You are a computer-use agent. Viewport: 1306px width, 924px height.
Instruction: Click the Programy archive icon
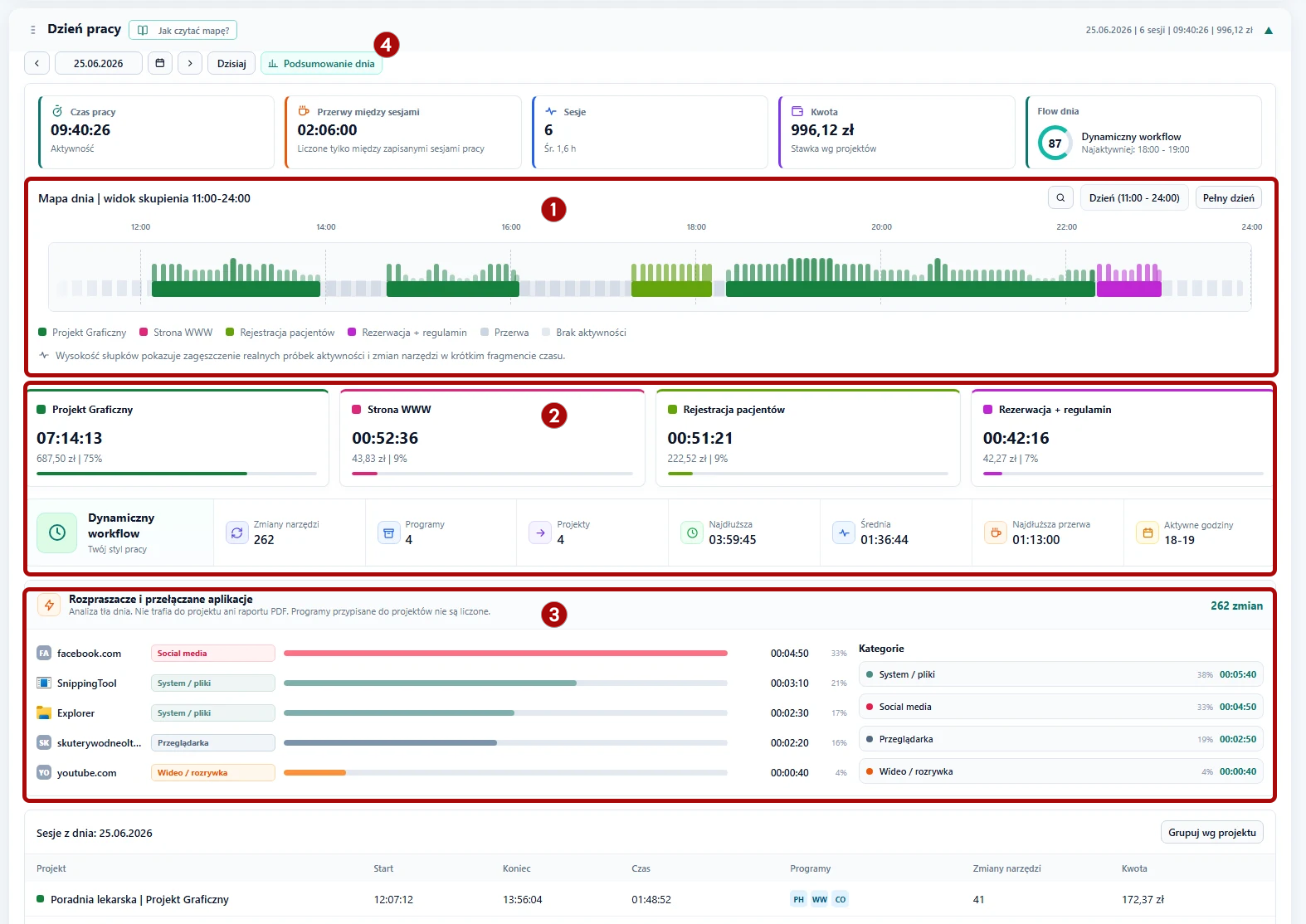pyautogui.click(x=389, y=533)
